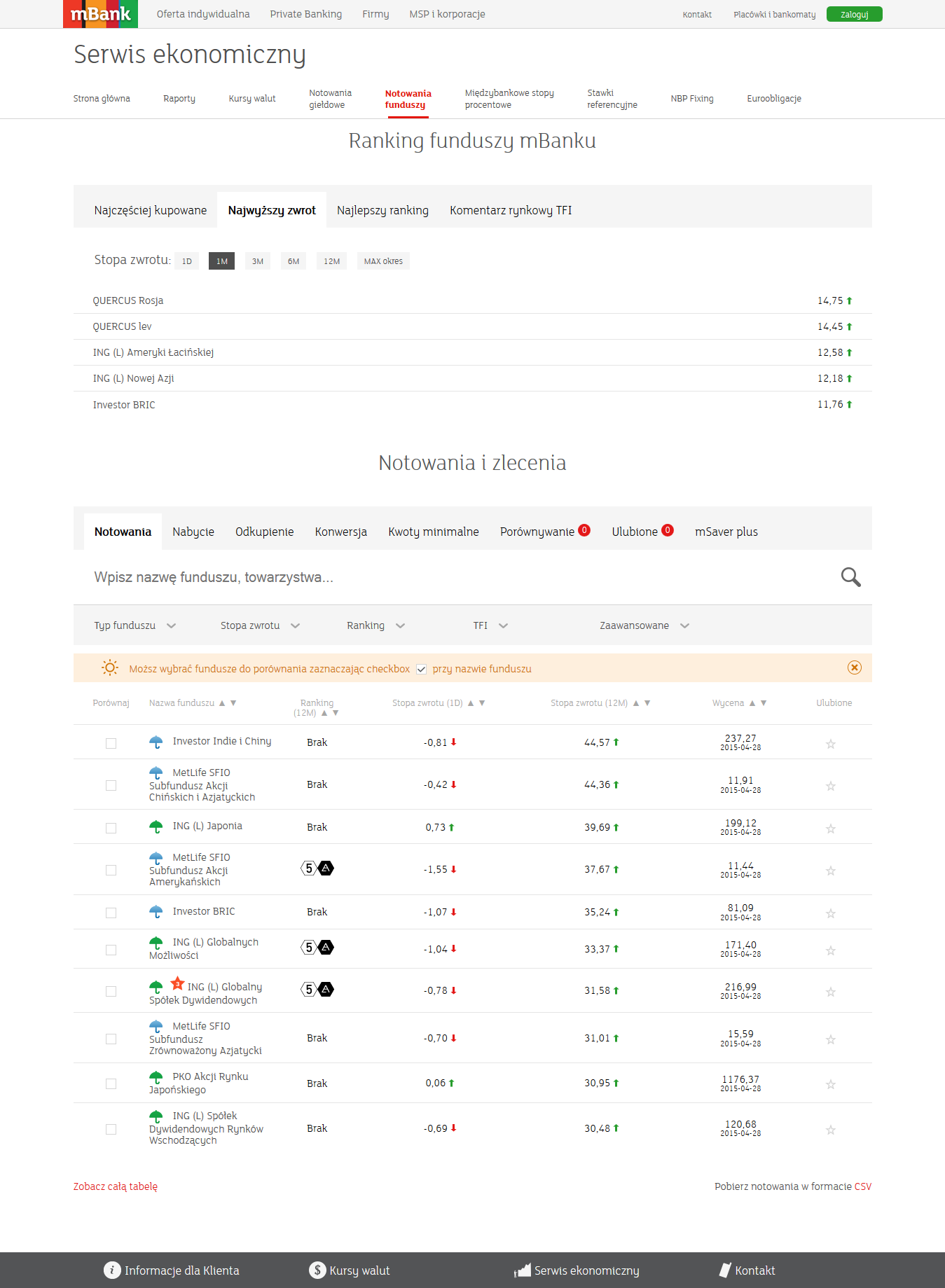
Task: Click the dollar icon in footer
Action: click(x=317, y=1270)
